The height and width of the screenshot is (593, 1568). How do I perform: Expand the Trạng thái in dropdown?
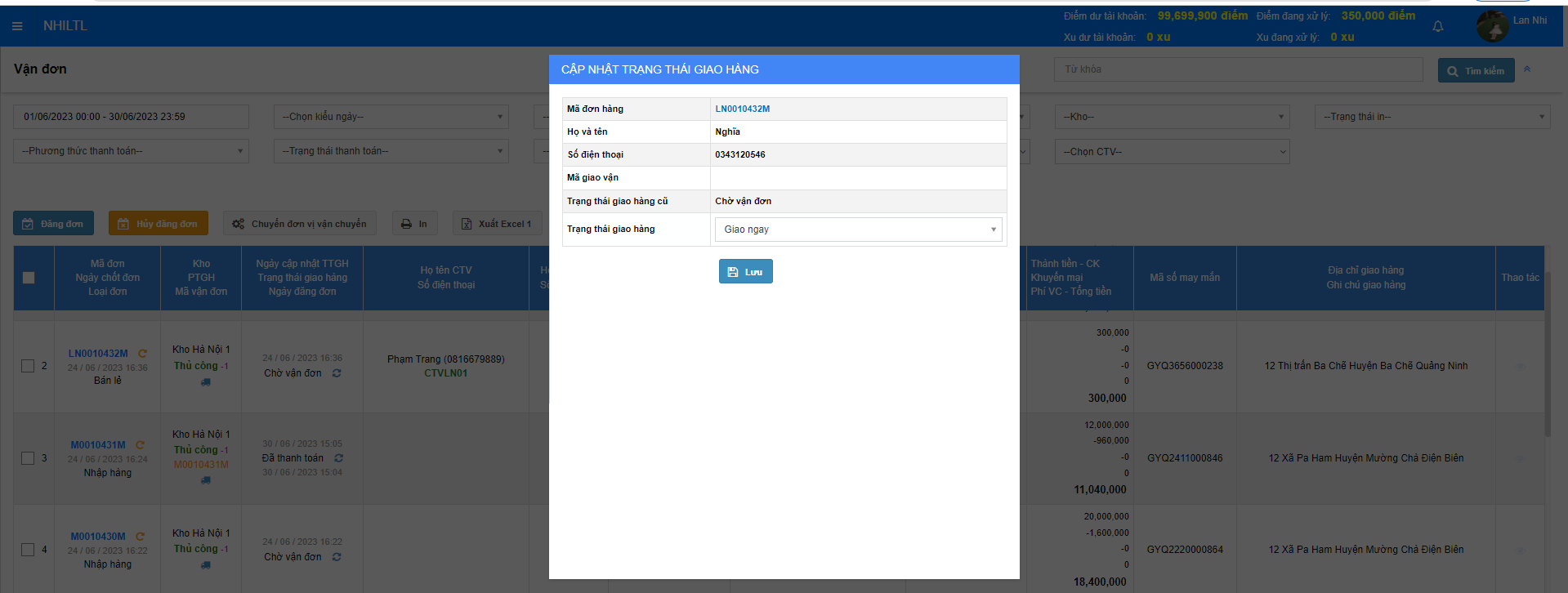1432,117
